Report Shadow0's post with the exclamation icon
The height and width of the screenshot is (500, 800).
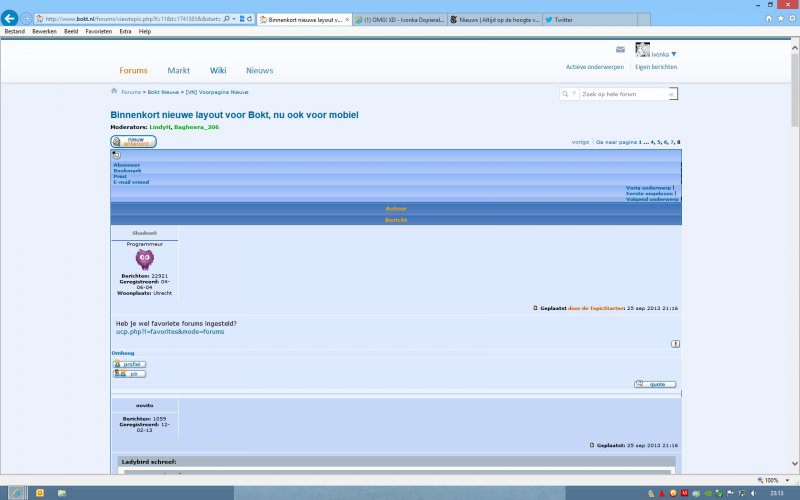click(675, 344)
